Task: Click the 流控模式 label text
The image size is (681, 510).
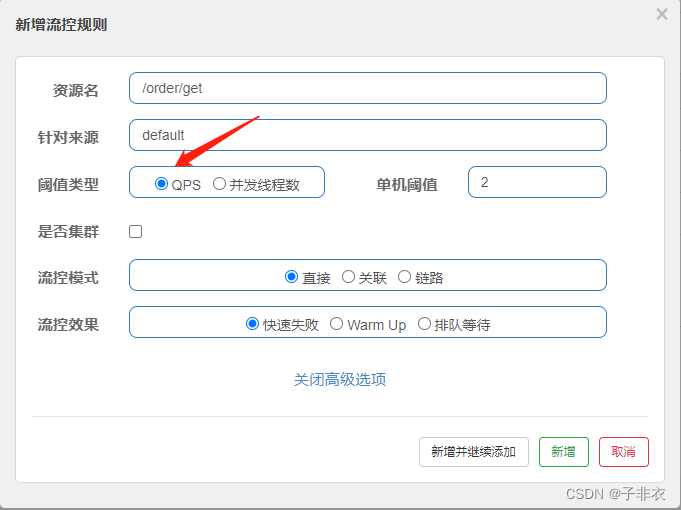Action: coord(68,278)
